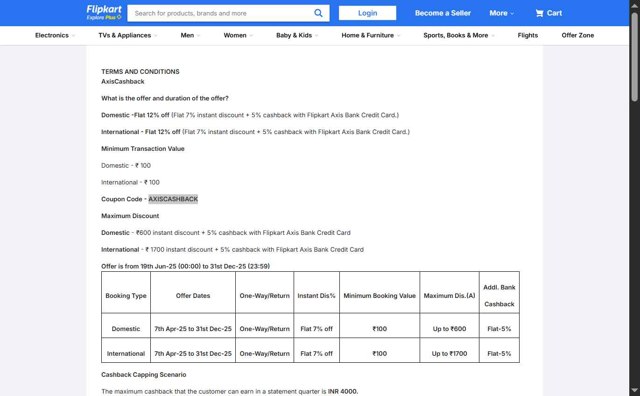Open the Flights menu item
The image size is (640, 396).
(x=527, y=36)
